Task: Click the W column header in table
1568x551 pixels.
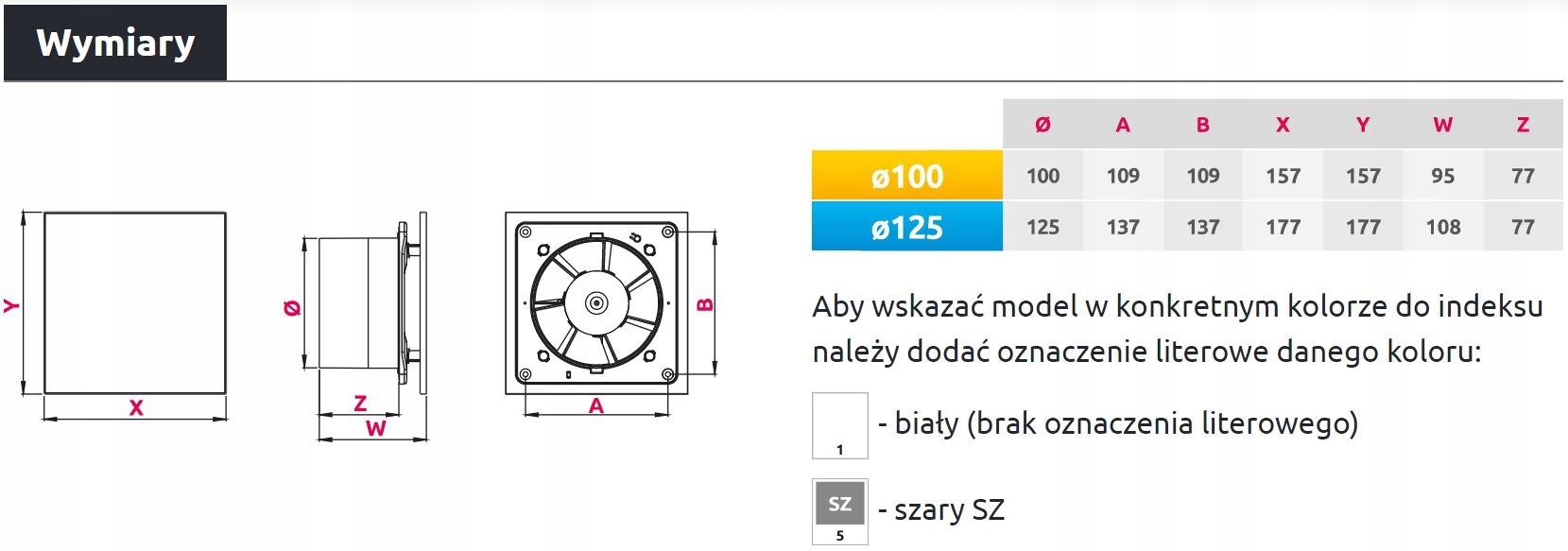Action: click(1442, 125)
